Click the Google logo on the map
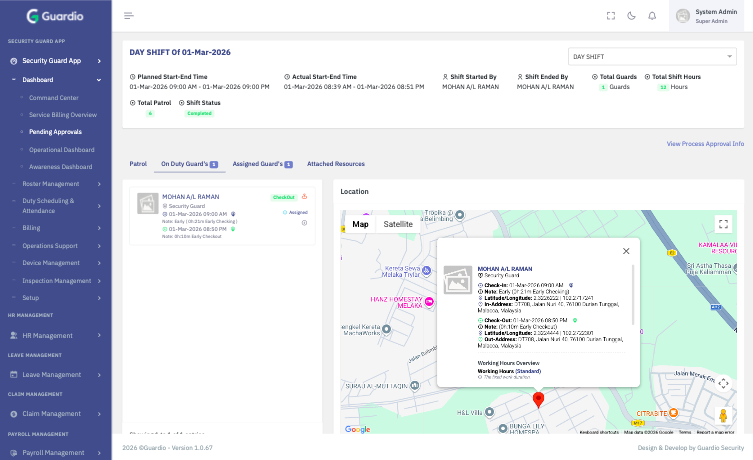753x460 pixels. [358, 429]
